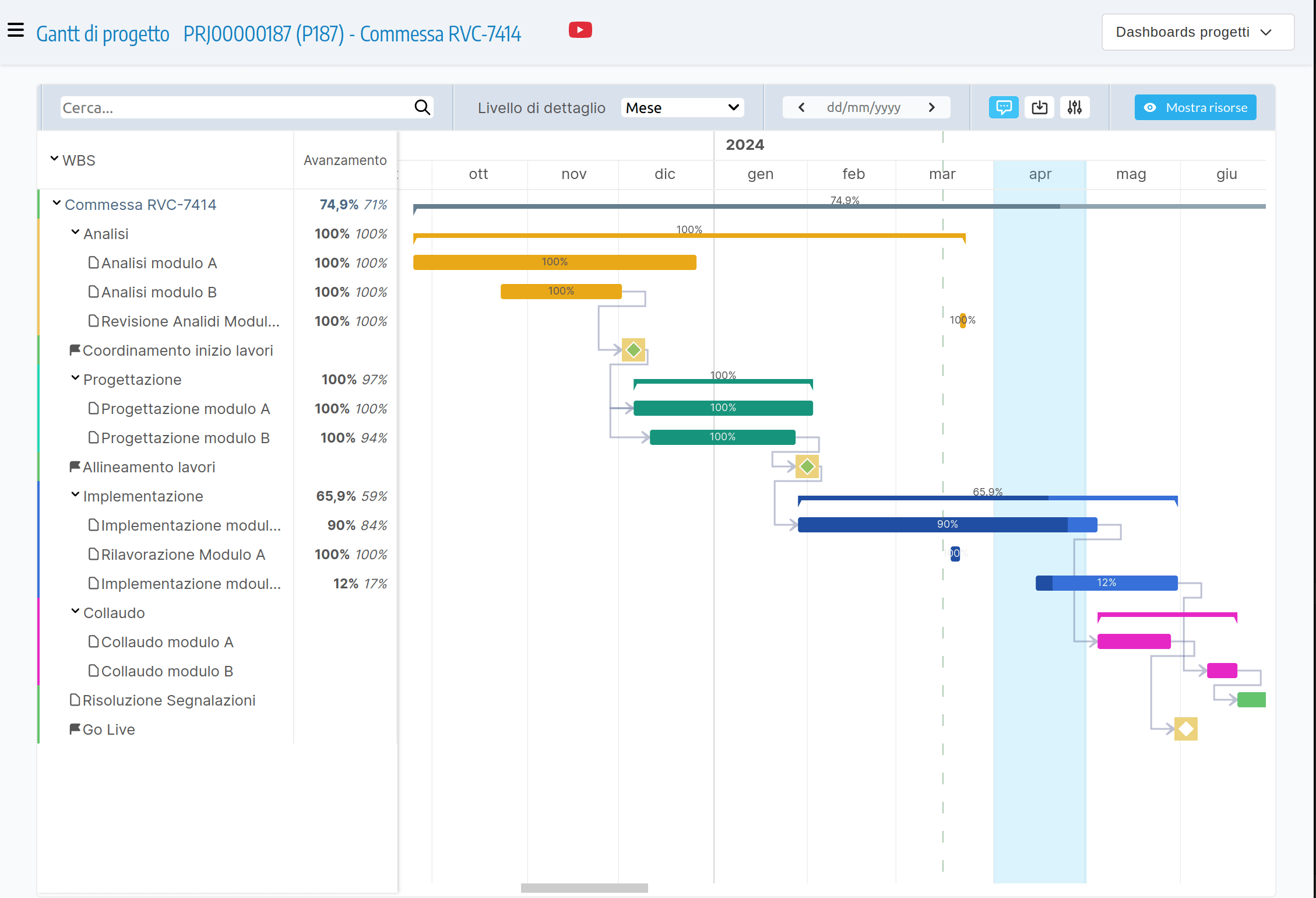Click the previous date arrow button
The width and height of the screenshot is (1316, 898).
coord(801,107)
